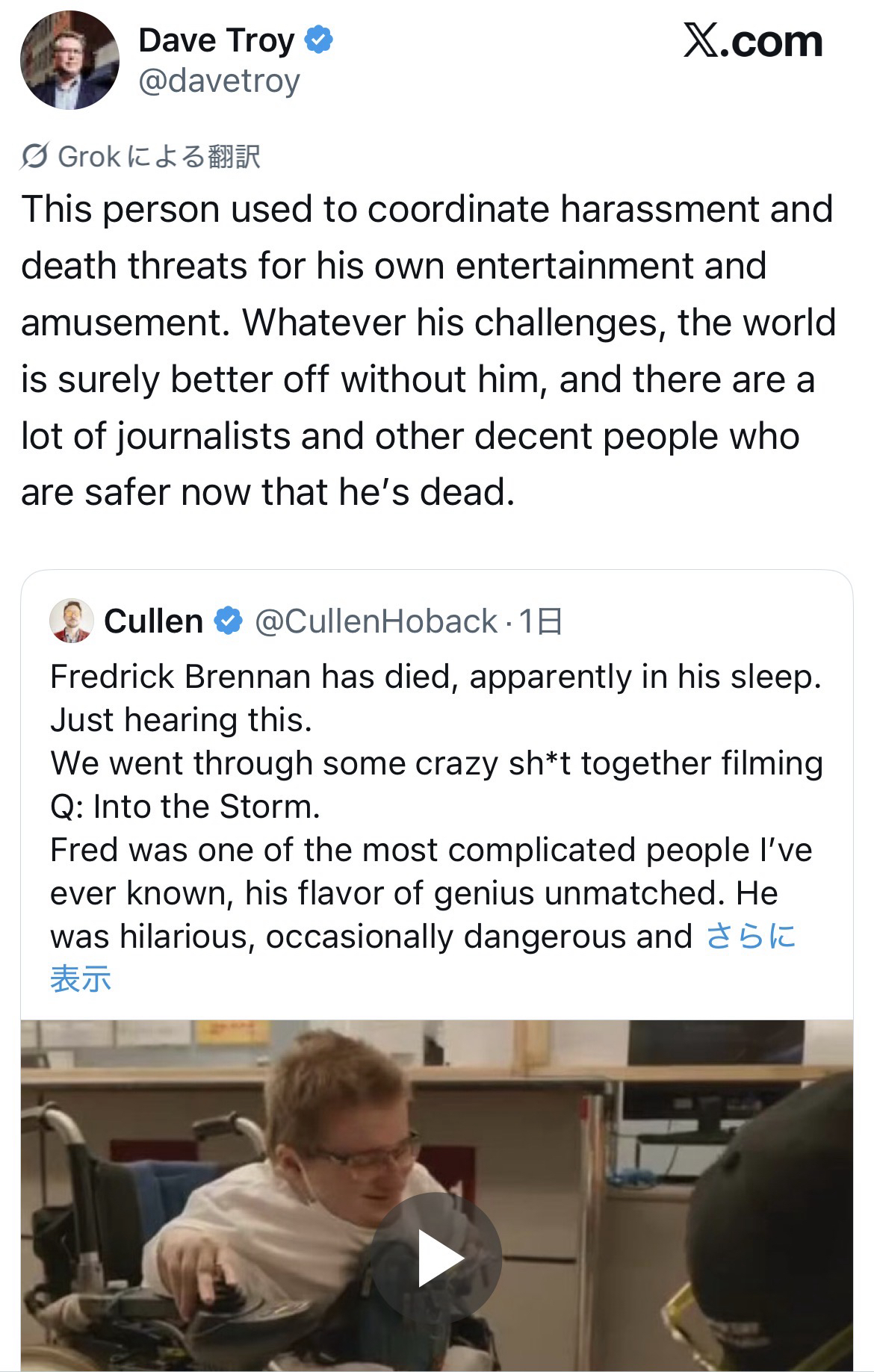The image size is (874, 1372).
Task: Open Cullen's small profile avatar
Action: point(71,621)
